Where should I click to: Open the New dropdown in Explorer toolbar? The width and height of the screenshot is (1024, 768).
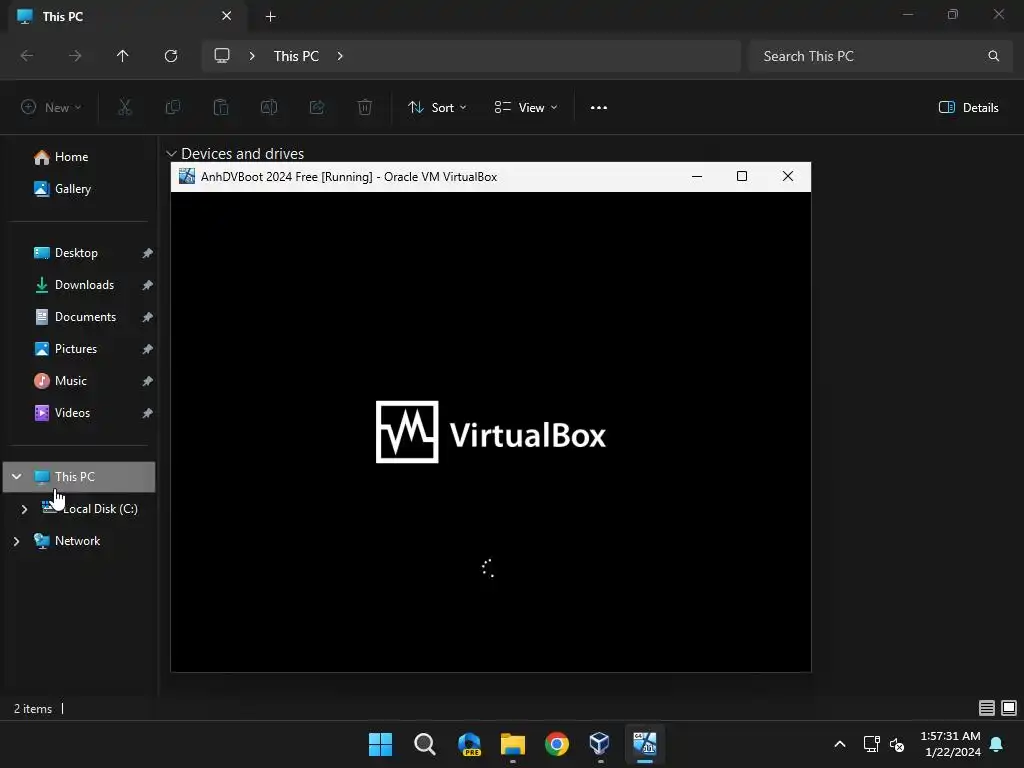click(x=52, y=108)
